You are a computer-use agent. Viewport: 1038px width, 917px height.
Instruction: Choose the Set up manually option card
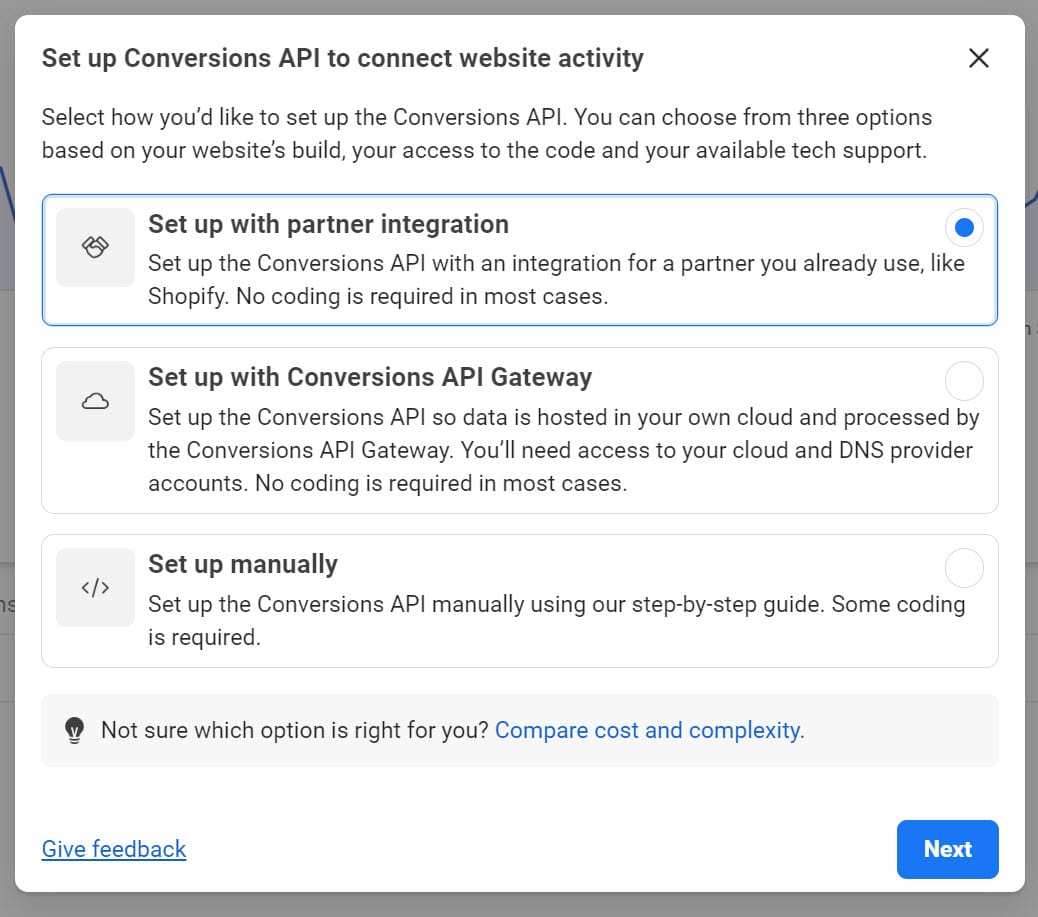pos(519,590)
